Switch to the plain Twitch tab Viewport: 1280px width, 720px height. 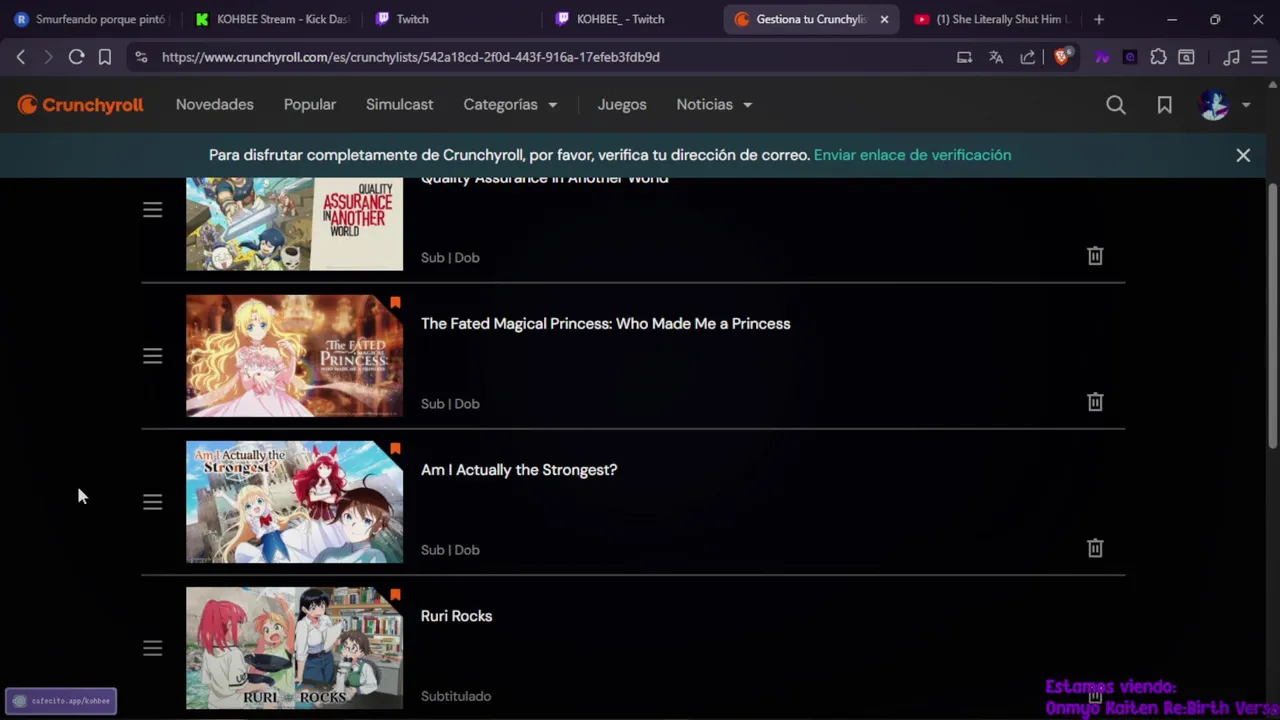click(454, 19)
